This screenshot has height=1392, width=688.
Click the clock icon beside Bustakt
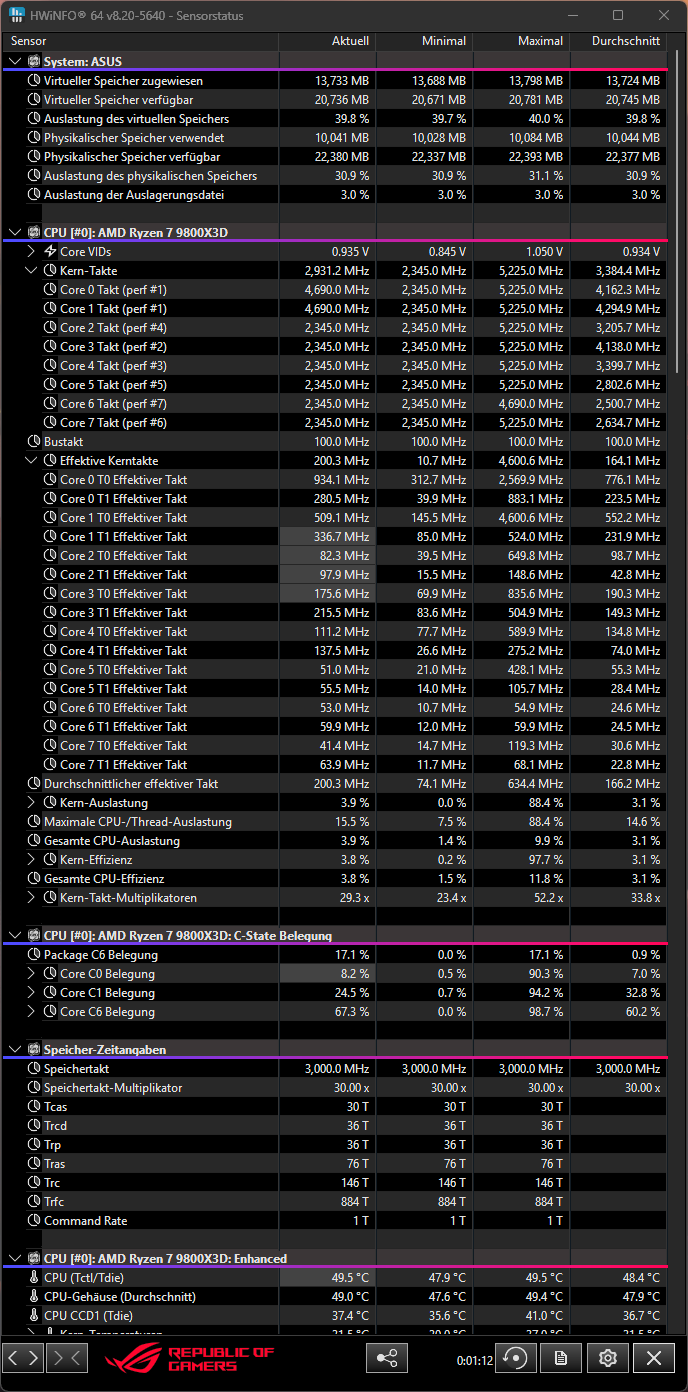pyautogui.click(x=33, y=441)
